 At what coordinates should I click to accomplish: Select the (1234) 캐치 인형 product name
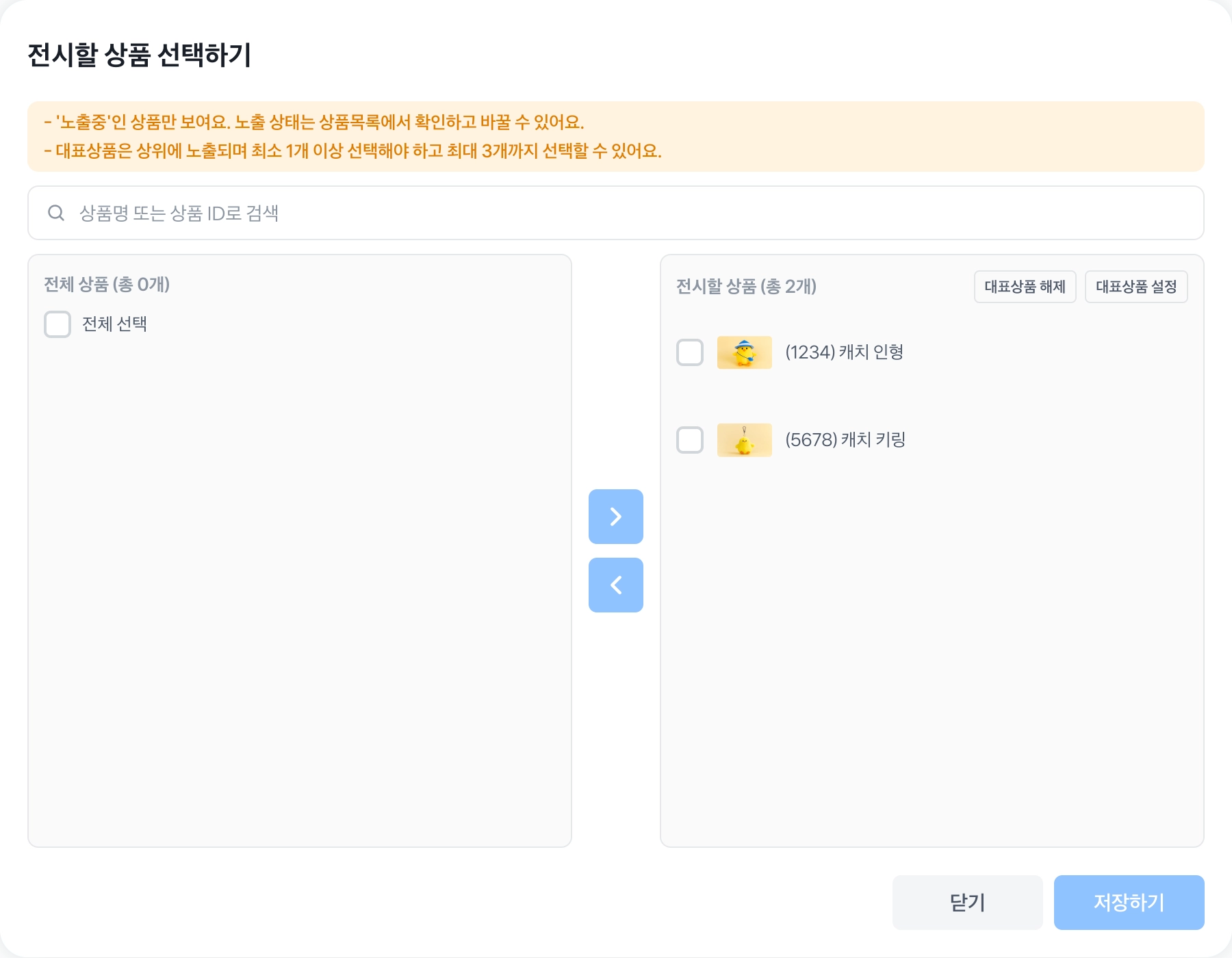click(x=844, y=352)
